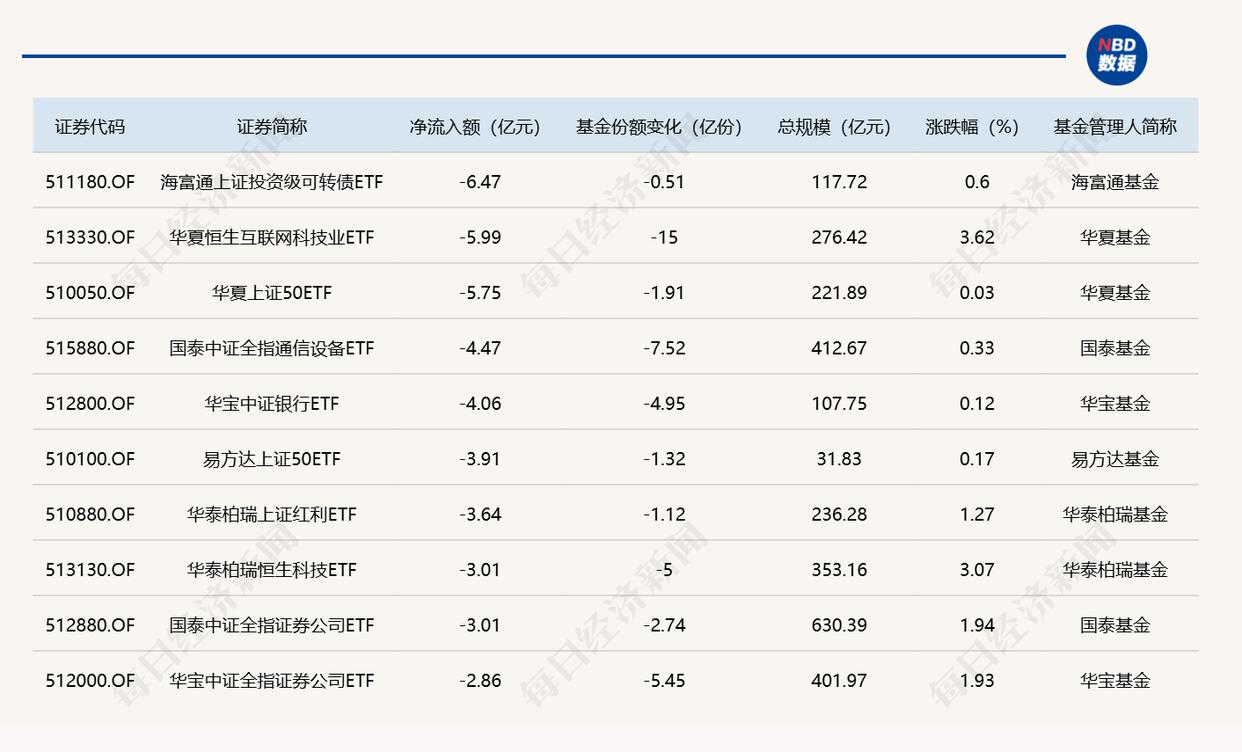Click manager 易方达基金
This screenshot has height=752, width=1242.
point(1115,459)
